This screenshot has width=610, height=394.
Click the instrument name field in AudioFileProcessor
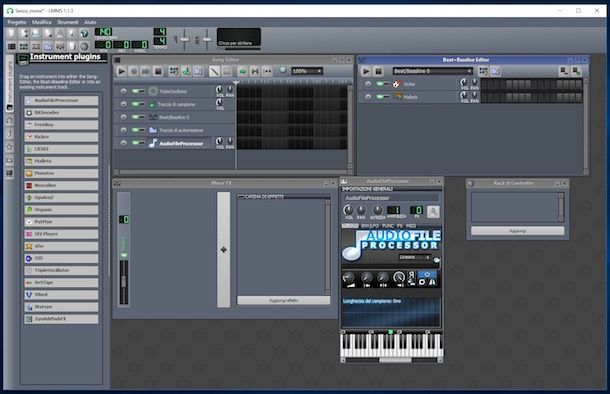391,198
